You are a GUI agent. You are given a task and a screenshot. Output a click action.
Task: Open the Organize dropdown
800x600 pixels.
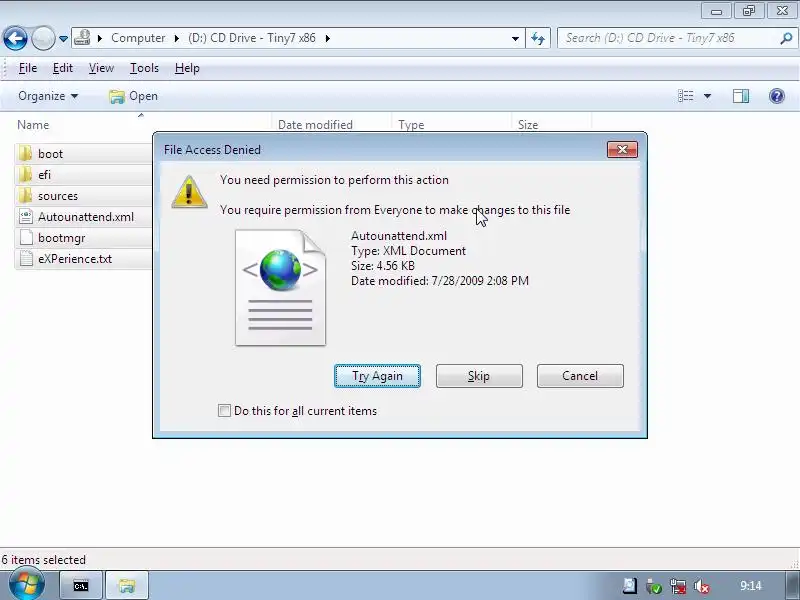point(48,96)
